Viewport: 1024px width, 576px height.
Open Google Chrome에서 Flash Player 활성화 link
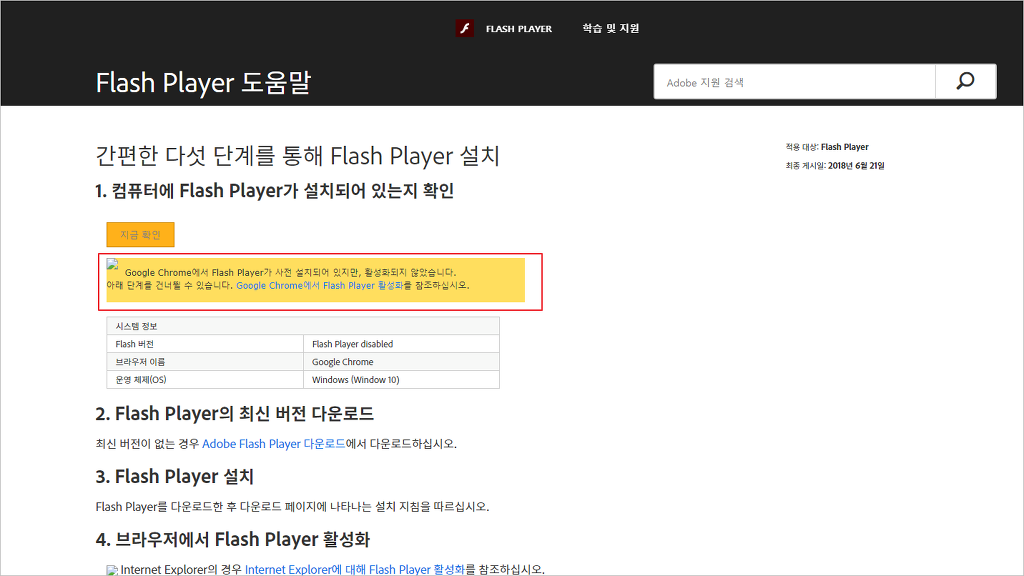[319, 285]
